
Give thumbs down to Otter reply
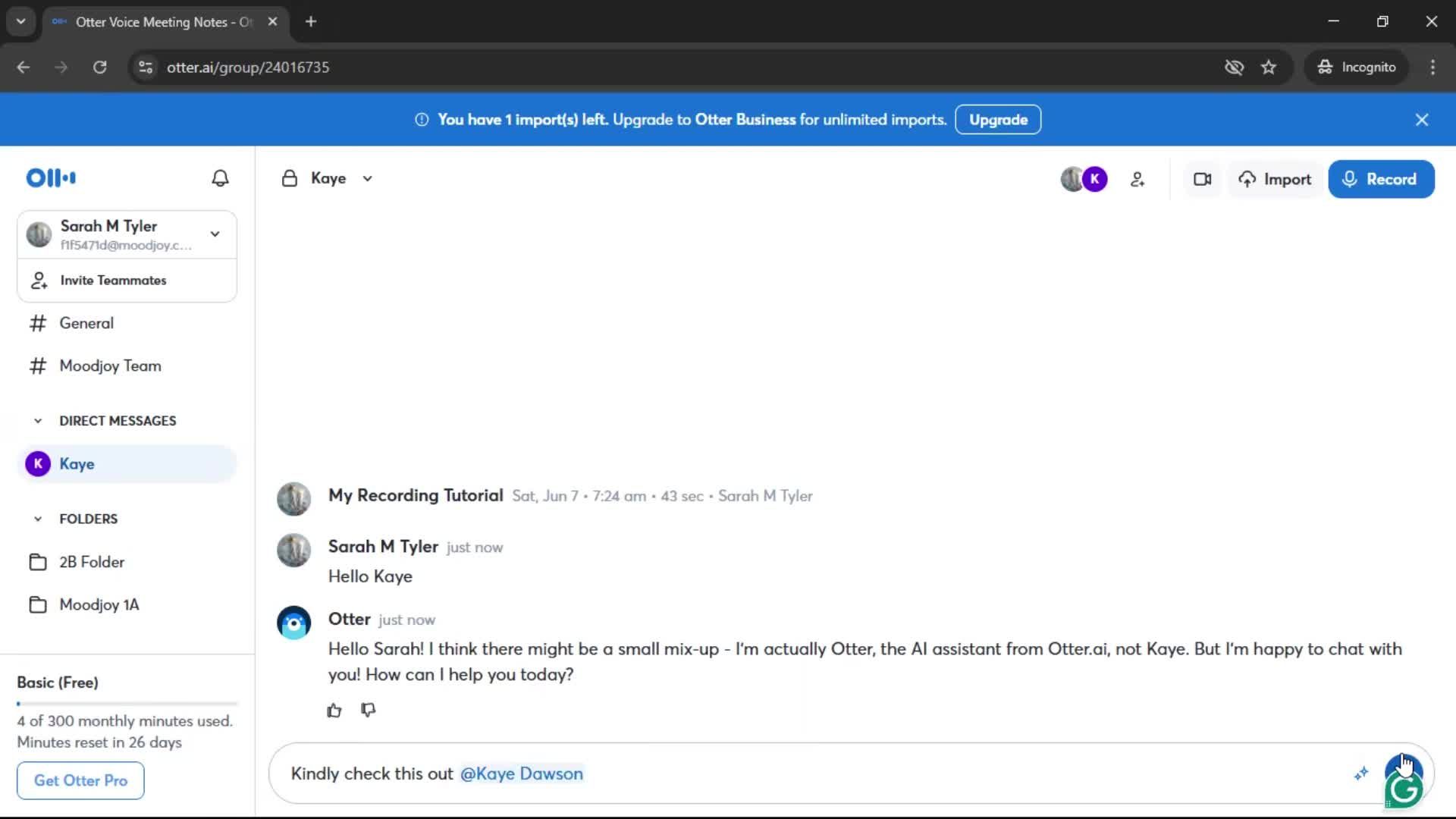tap(369, 711)
